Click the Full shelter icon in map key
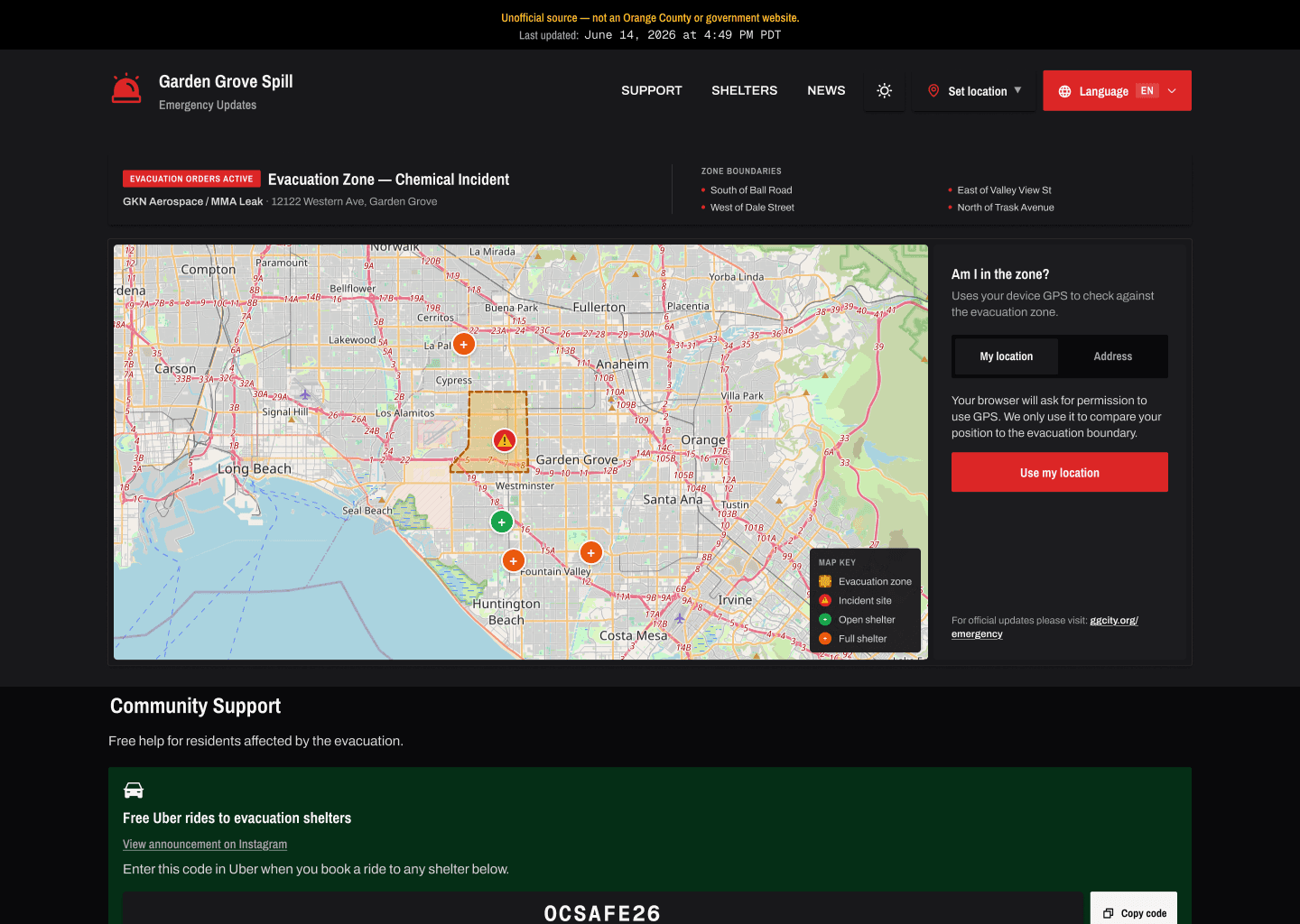1300x924 pixels. pyautogui.click(x=825, y=638)
